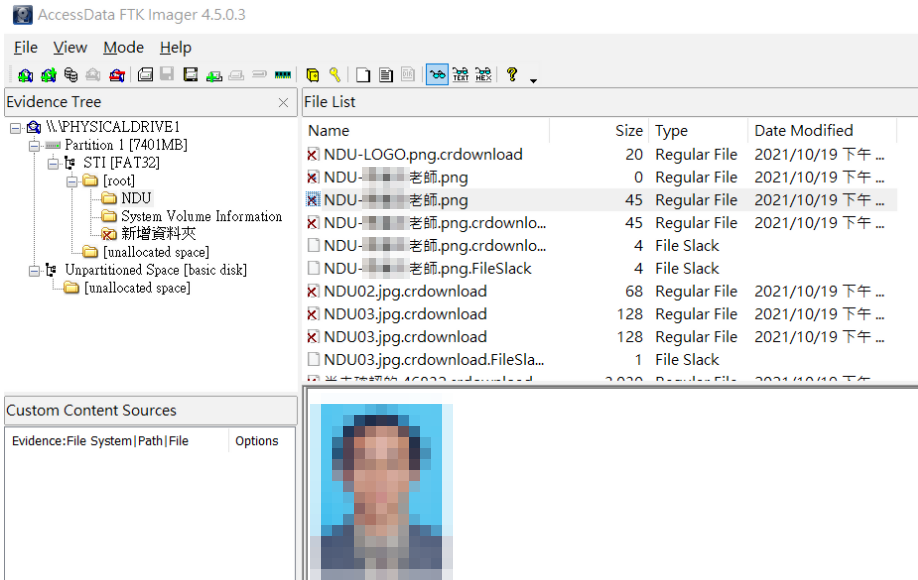This screenshot has width=918, height=580.
Task: Open the Image Mounting tool icon
Action: pos(71,75)
